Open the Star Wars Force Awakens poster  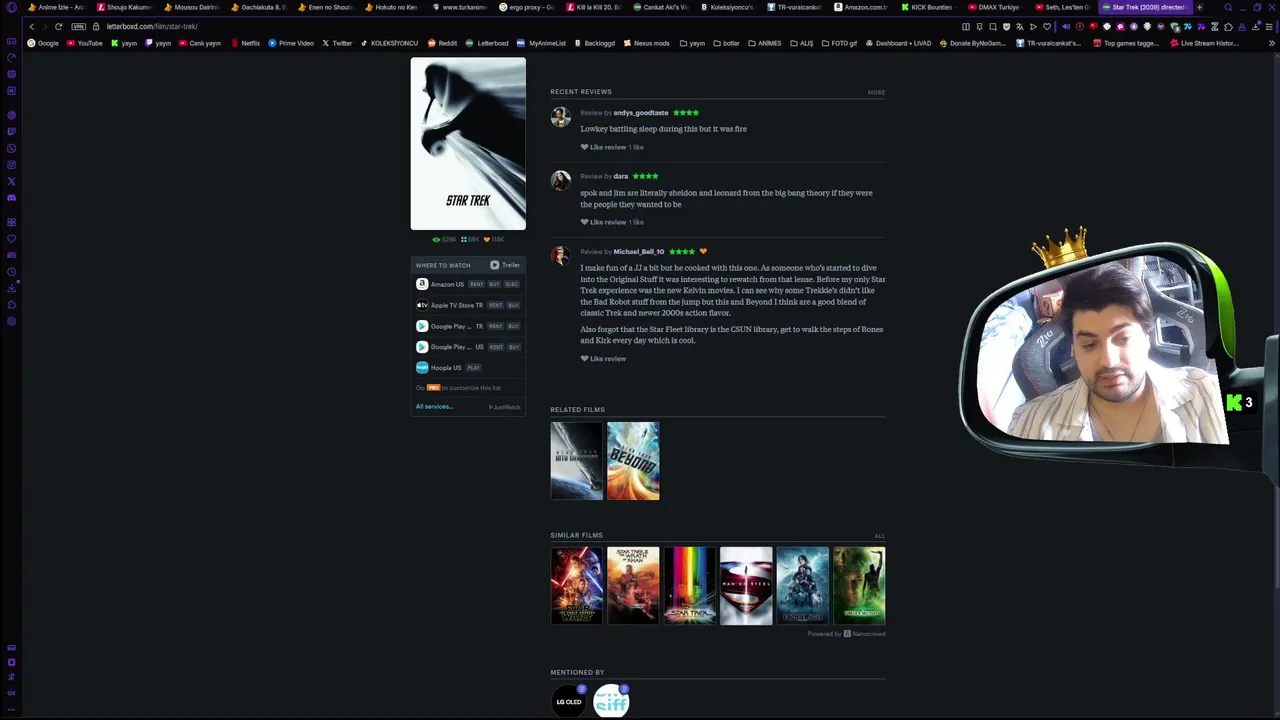pos(577,586)
